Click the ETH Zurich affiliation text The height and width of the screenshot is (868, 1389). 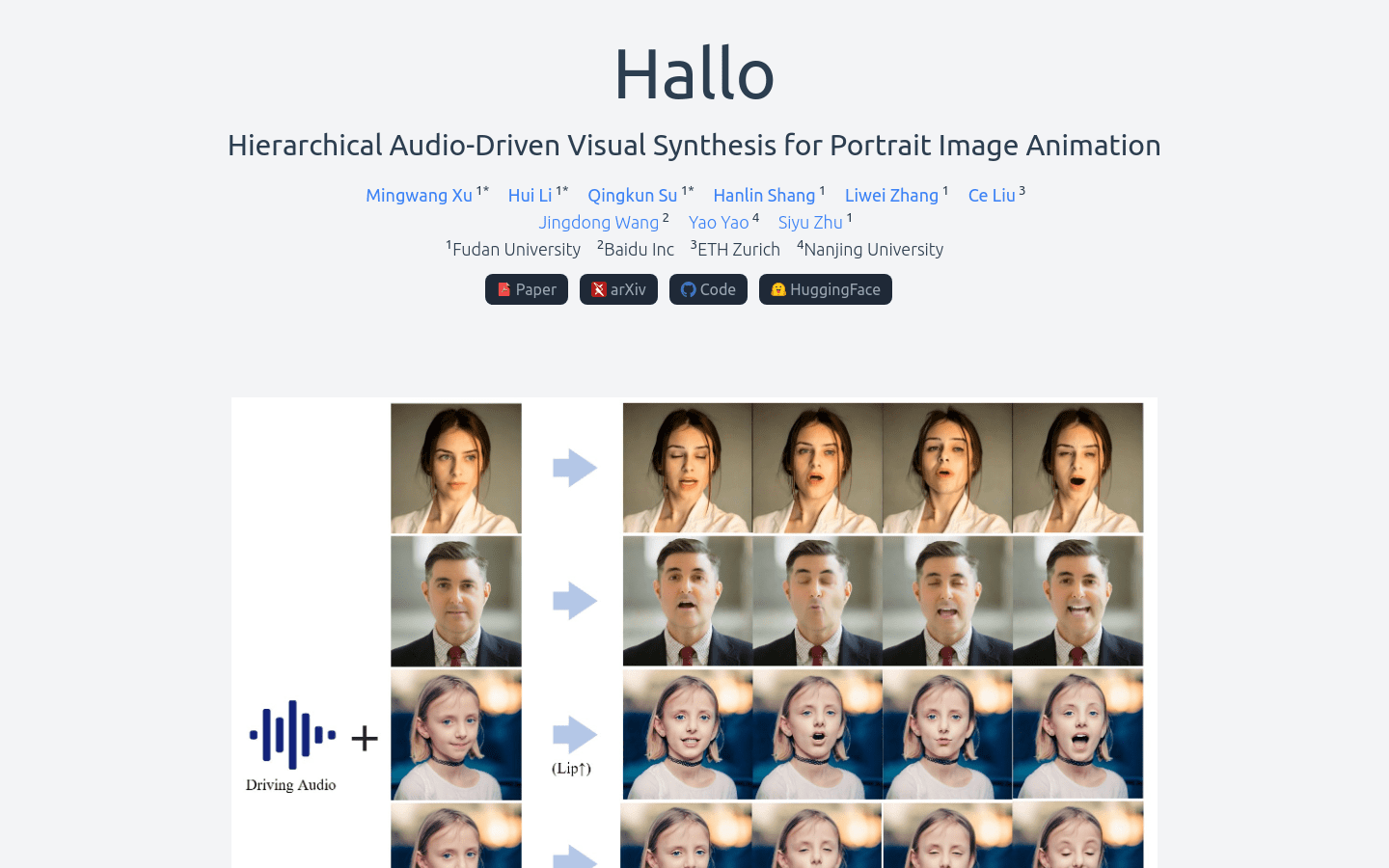point(738,249)
